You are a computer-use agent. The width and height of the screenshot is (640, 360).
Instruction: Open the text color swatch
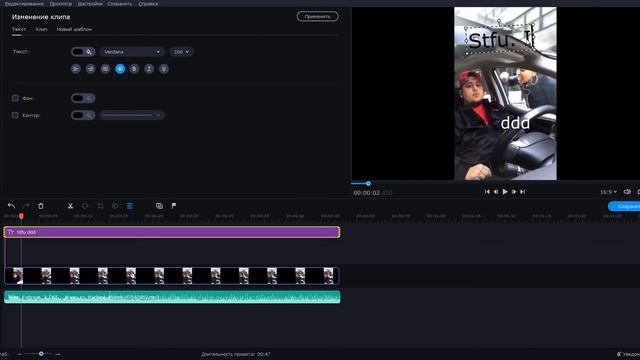pos(83,52)
